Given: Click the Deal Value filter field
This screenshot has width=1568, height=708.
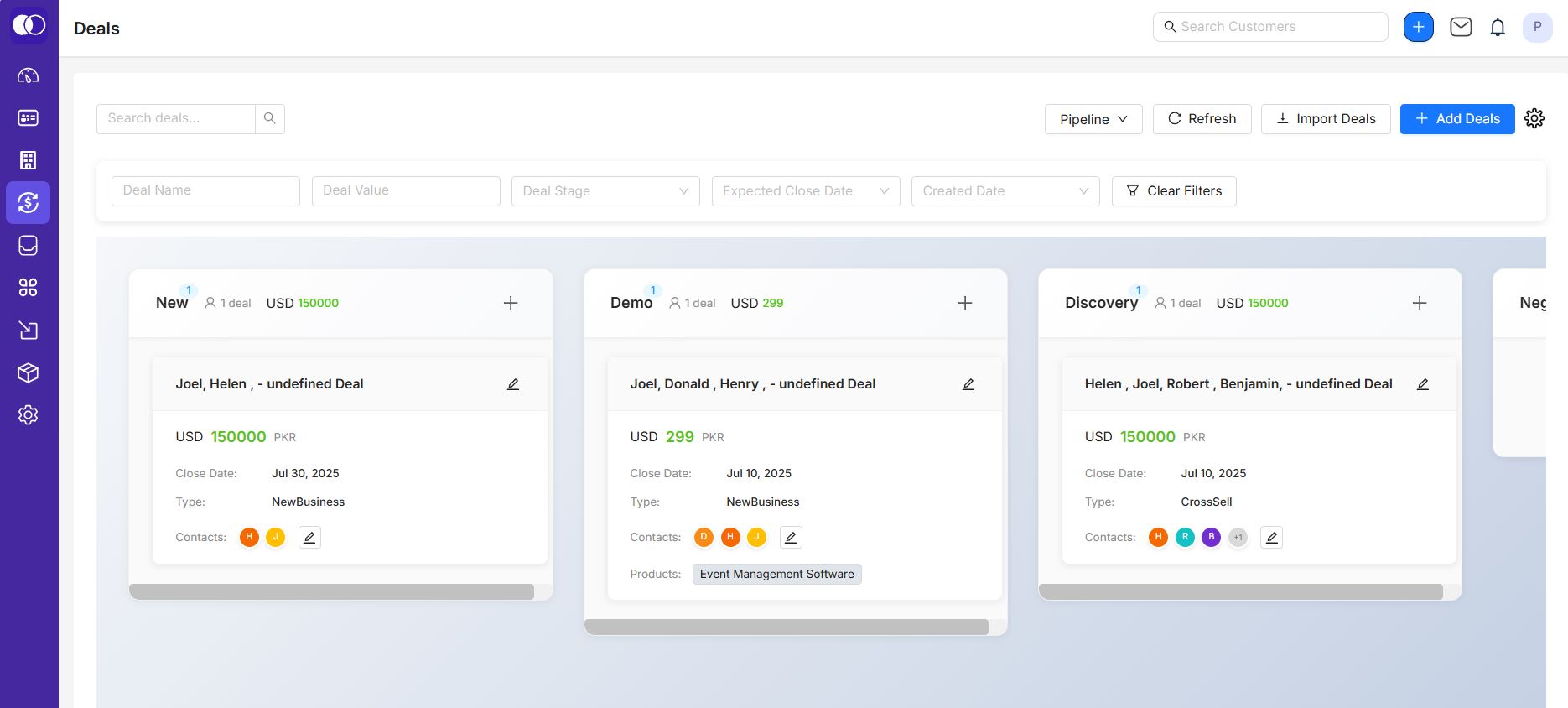Looking at the screenshot, I should (406, 191).
